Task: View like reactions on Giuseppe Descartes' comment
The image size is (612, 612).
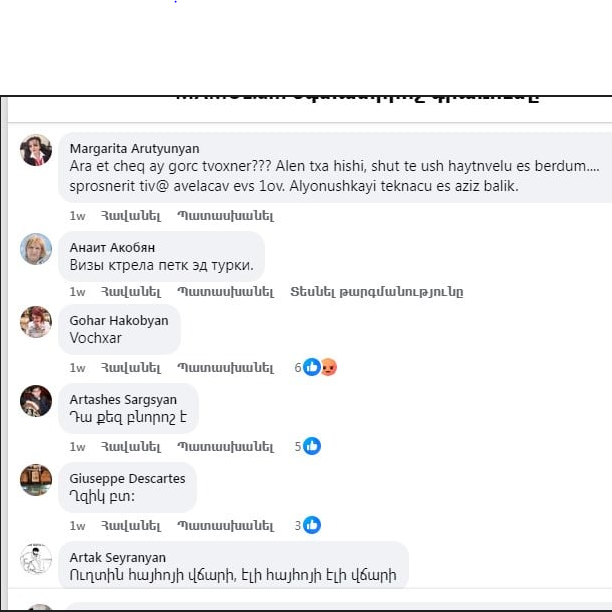Action: [312, 525]
